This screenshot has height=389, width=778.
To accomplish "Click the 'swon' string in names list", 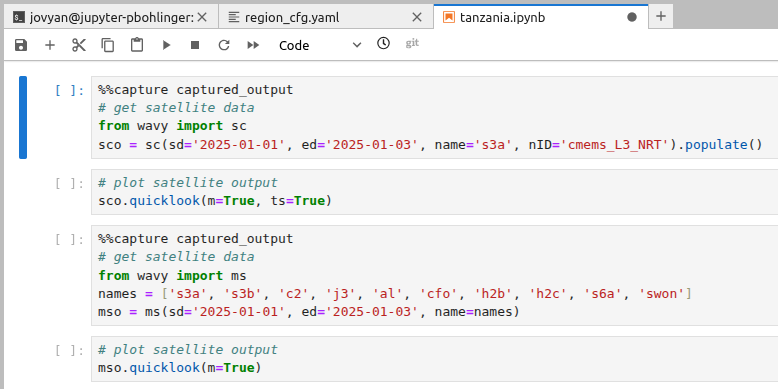I will pos(661,294).
